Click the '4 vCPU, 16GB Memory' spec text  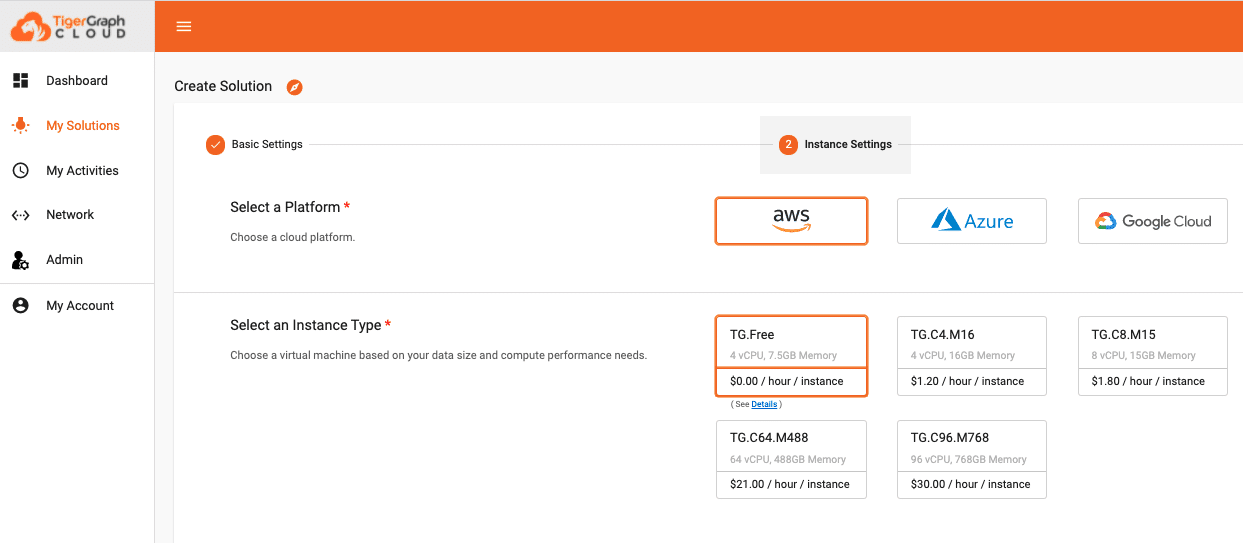963,356
